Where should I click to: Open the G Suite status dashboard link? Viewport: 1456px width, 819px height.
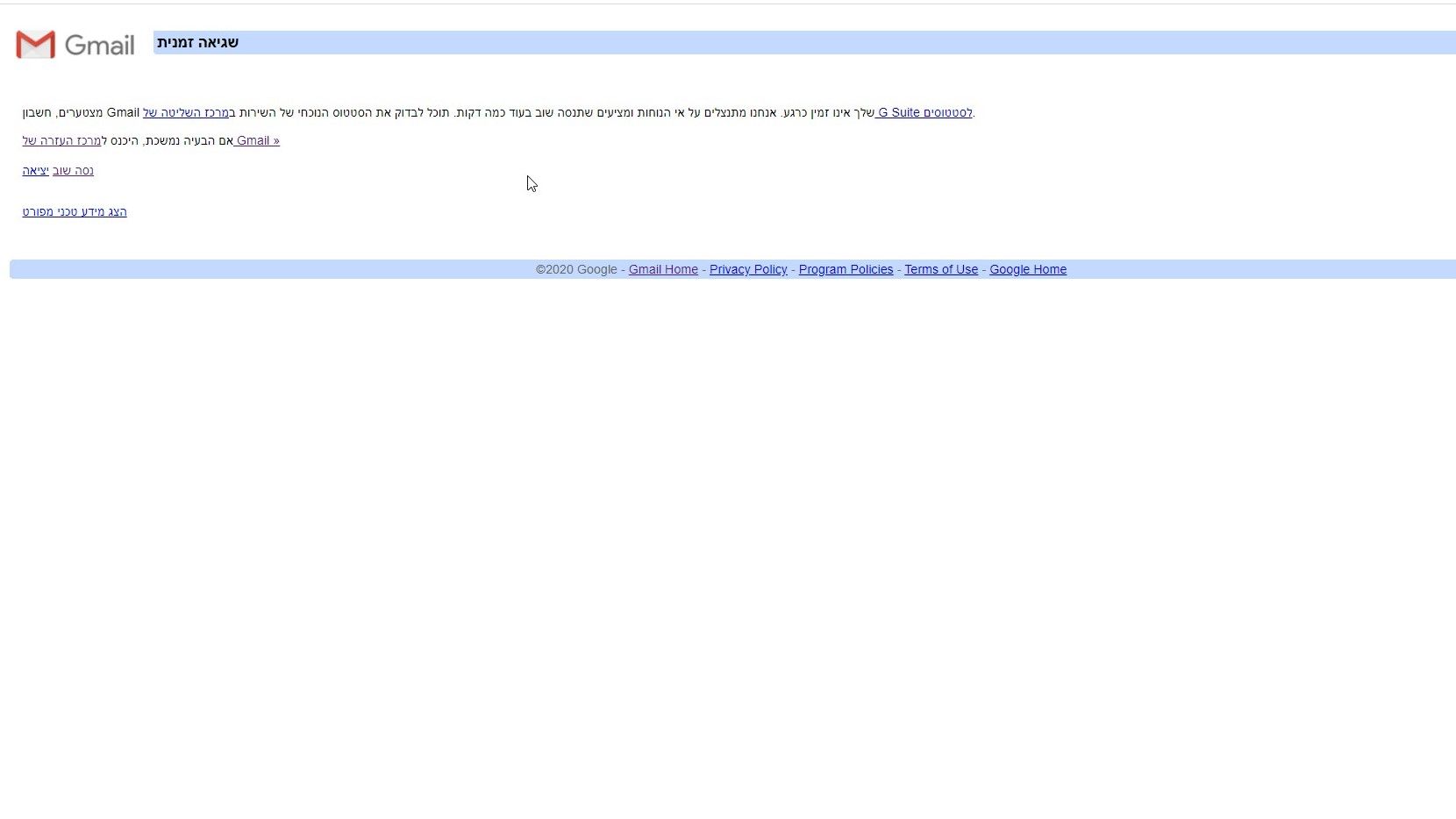tap(924, 112)
